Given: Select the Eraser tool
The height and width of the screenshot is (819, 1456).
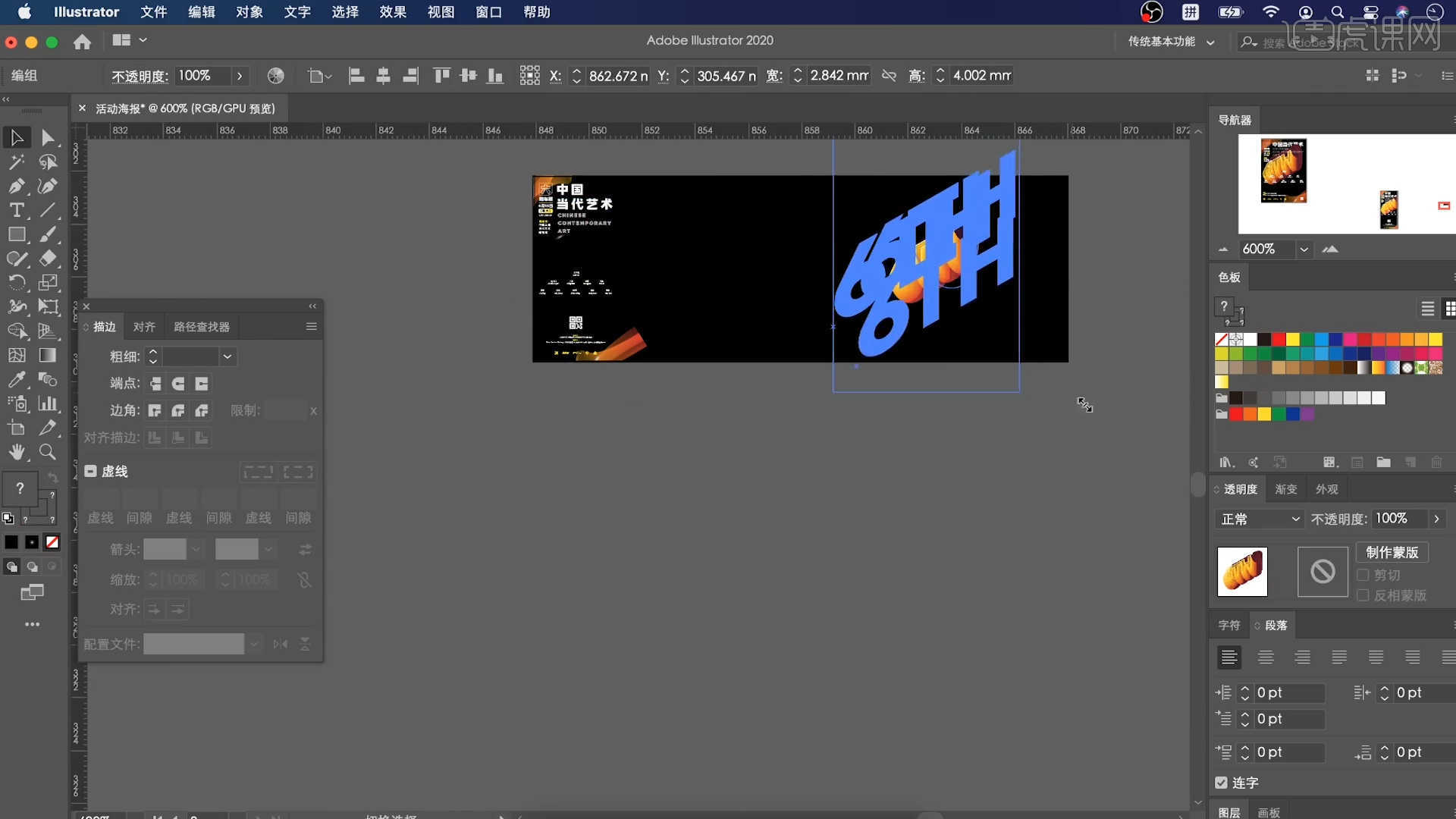Looking at the screenshot, I should [x=48, y=259].
